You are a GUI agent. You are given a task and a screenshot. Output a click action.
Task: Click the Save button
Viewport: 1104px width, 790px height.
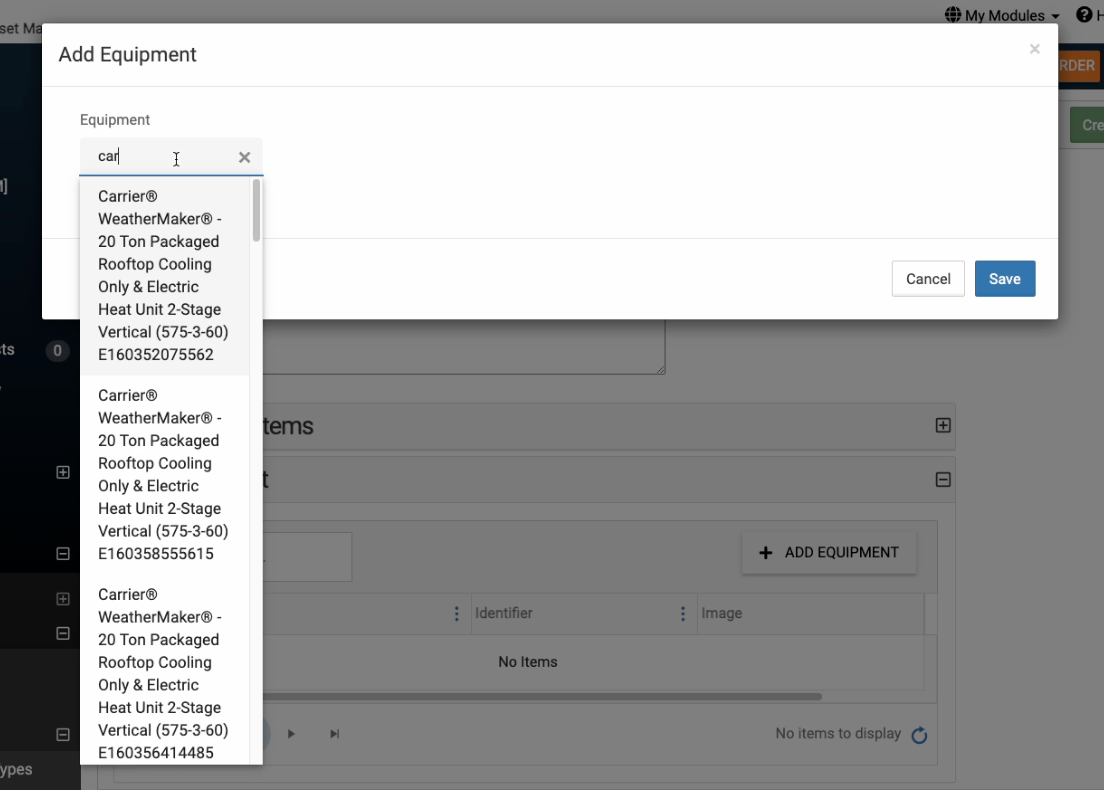(x=1004, y=279)
